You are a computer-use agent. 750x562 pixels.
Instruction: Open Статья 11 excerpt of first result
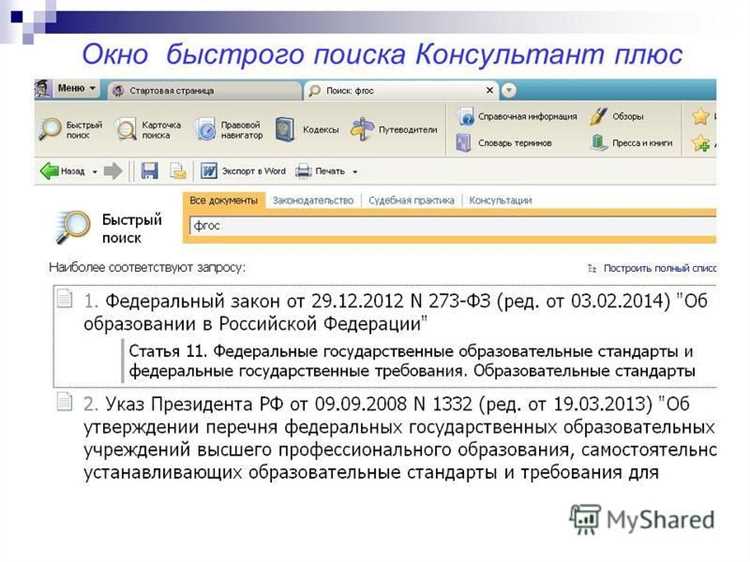click(x=411, y=361)
